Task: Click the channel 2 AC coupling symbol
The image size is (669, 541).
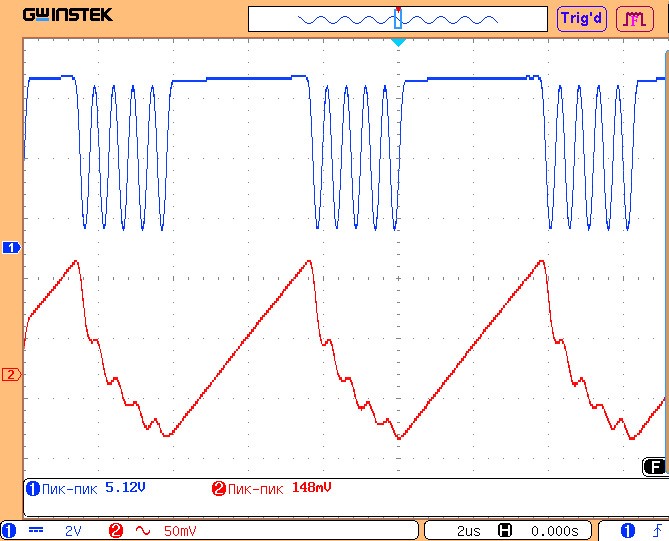Action: [x=143, y=530]
